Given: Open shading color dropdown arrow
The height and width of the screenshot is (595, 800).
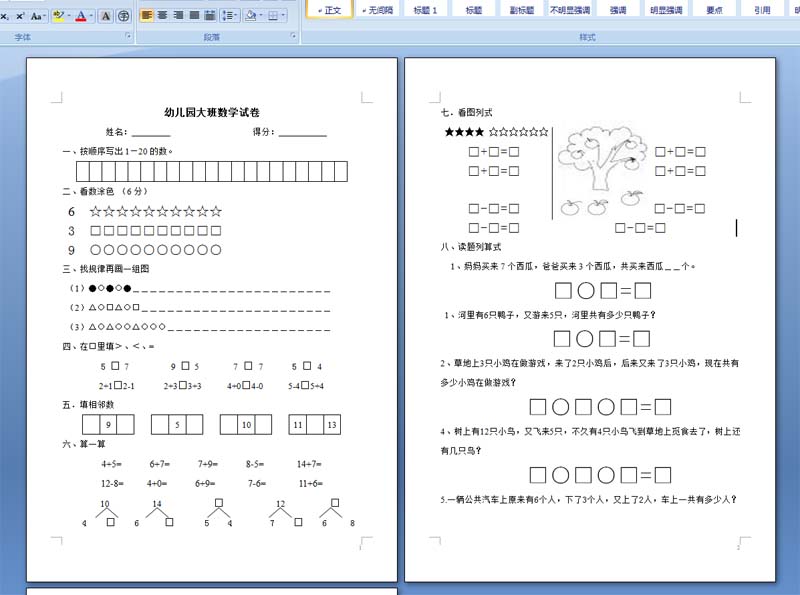Looking at the screenshot, I should tap(260, 15).
